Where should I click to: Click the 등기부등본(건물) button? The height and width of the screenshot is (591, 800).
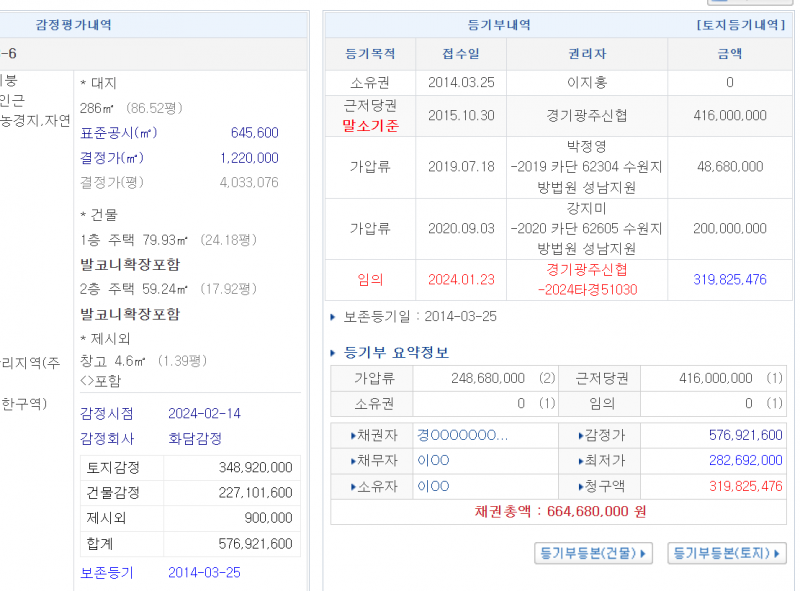click(x=595, y=553)
